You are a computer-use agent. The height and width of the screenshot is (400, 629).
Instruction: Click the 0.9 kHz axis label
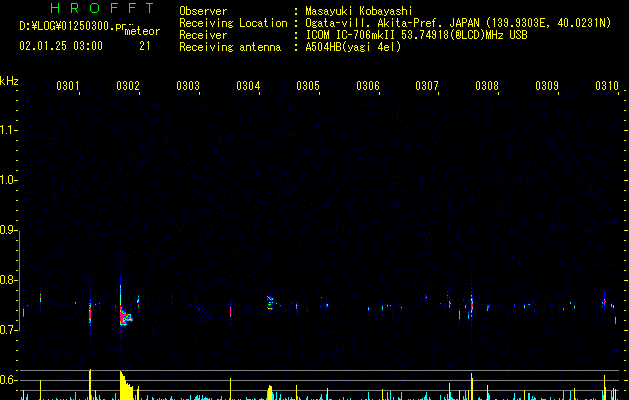pos(8,230)
